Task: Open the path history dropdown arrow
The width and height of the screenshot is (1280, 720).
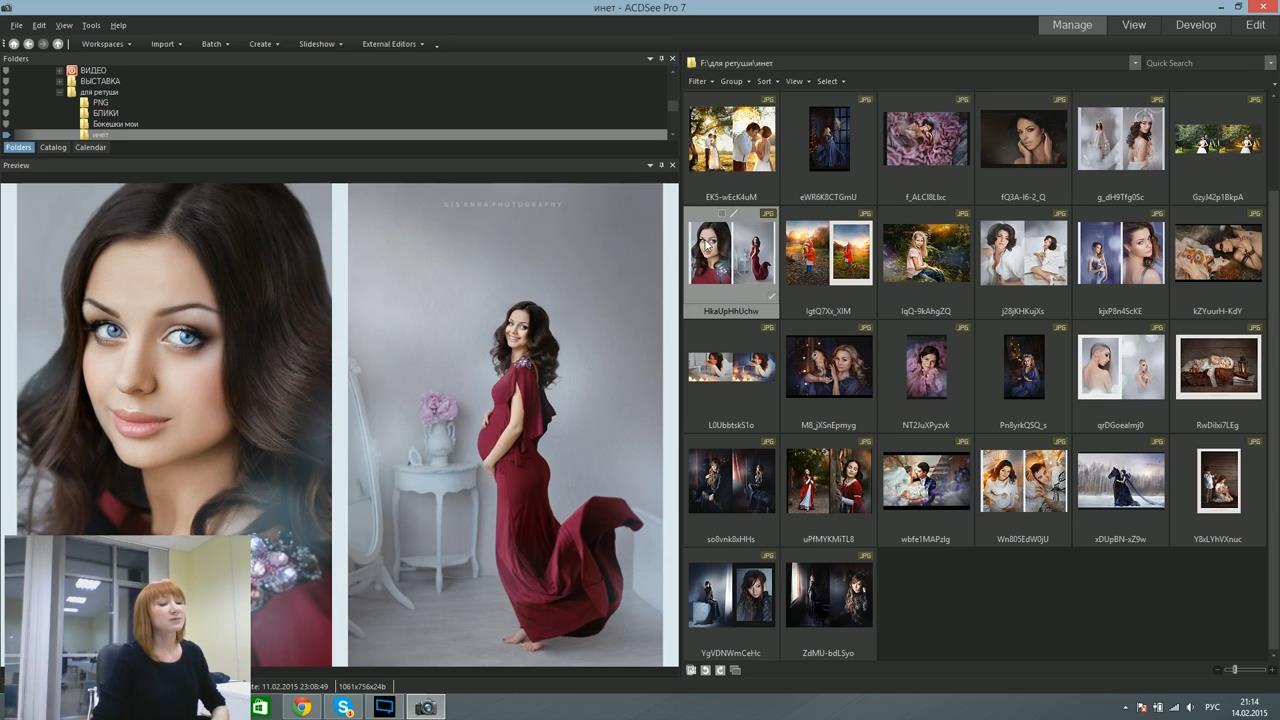Action: pos(1135,63)
